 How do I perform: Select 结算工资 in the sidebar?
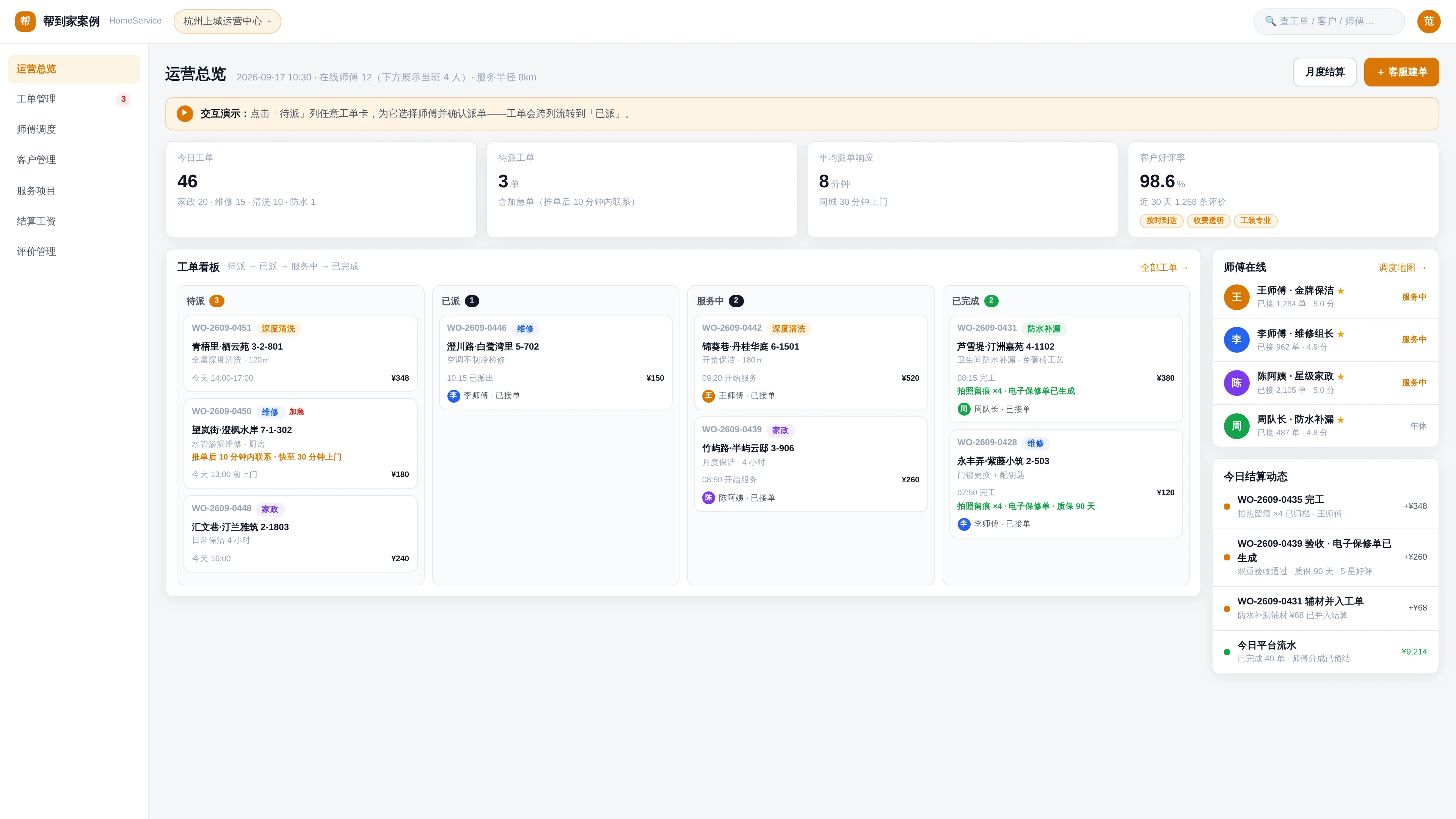(x=74, y=221)
